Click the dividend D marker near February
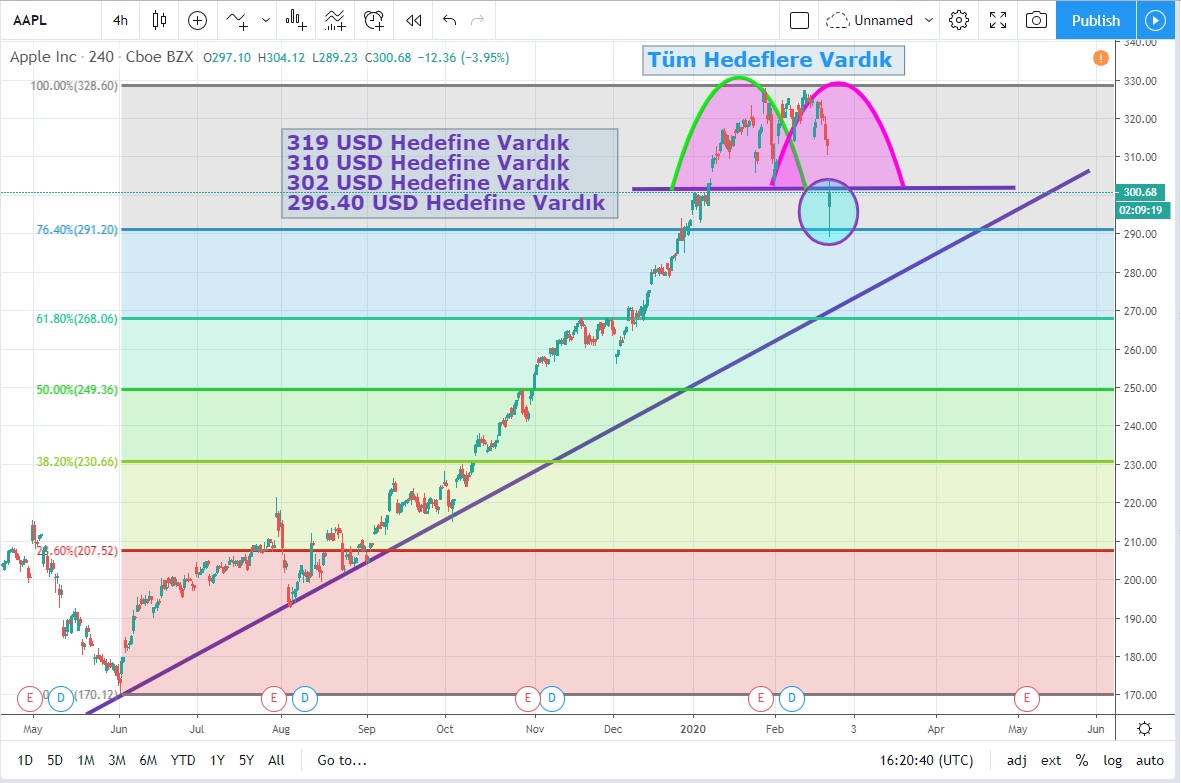 tap(792, 698)
